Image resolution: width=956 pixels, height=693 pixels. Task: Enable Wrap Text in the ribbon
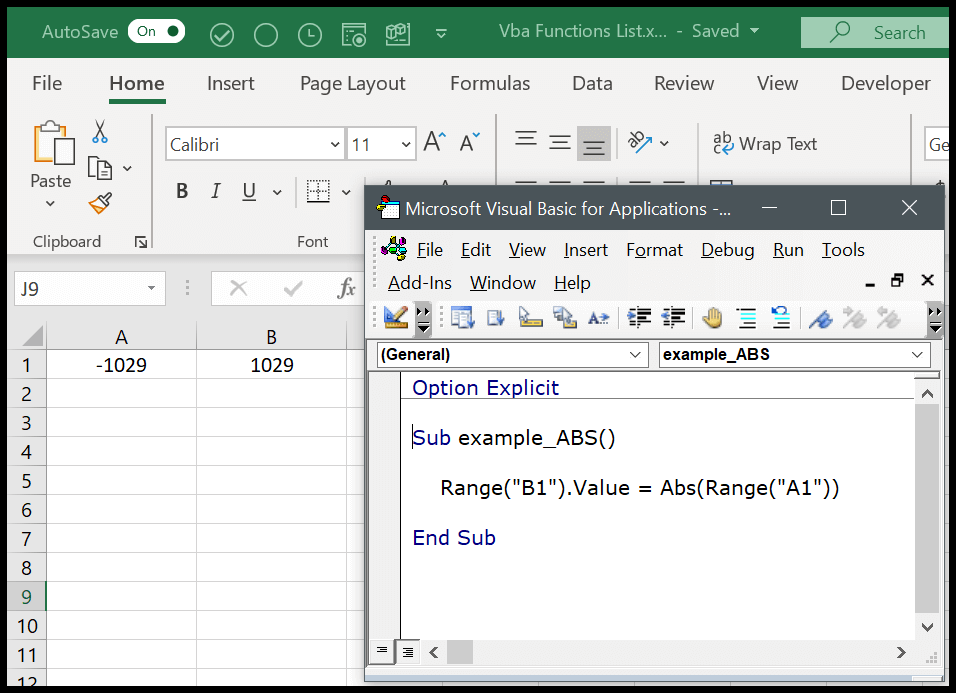(x=766, y=144)
